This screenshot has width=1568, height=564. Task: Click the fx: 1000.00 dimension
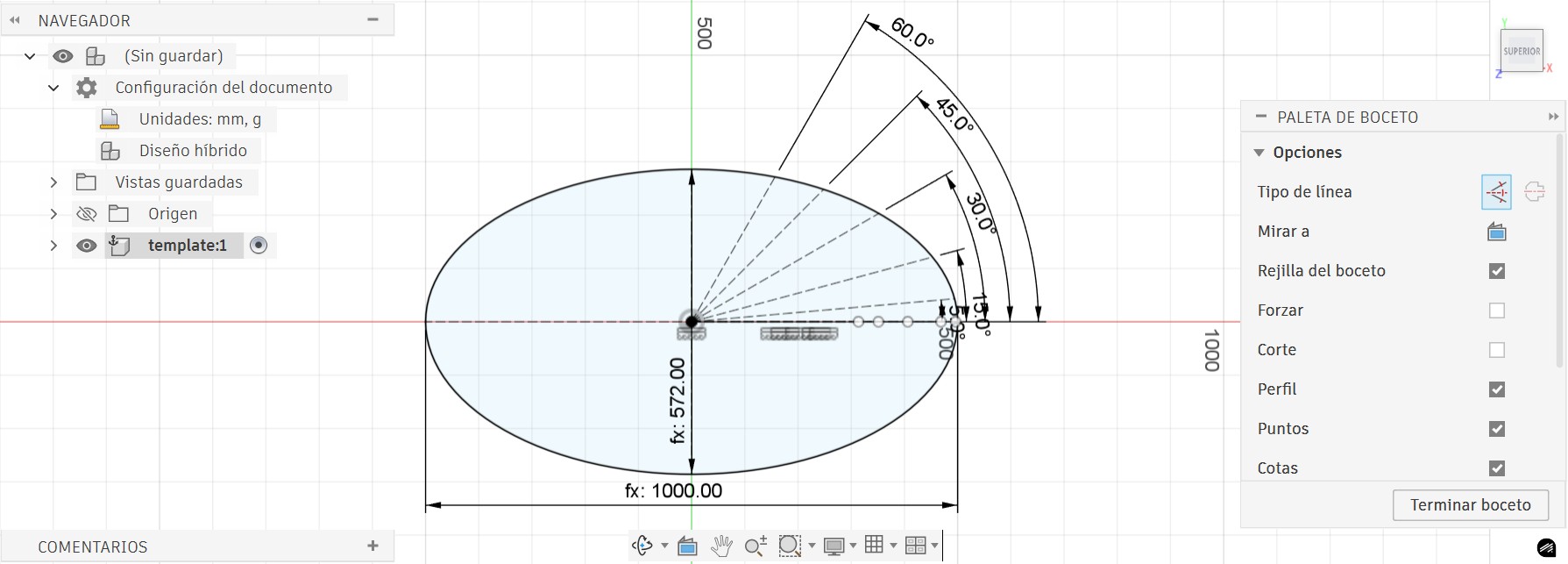click(x=673, y=491)
